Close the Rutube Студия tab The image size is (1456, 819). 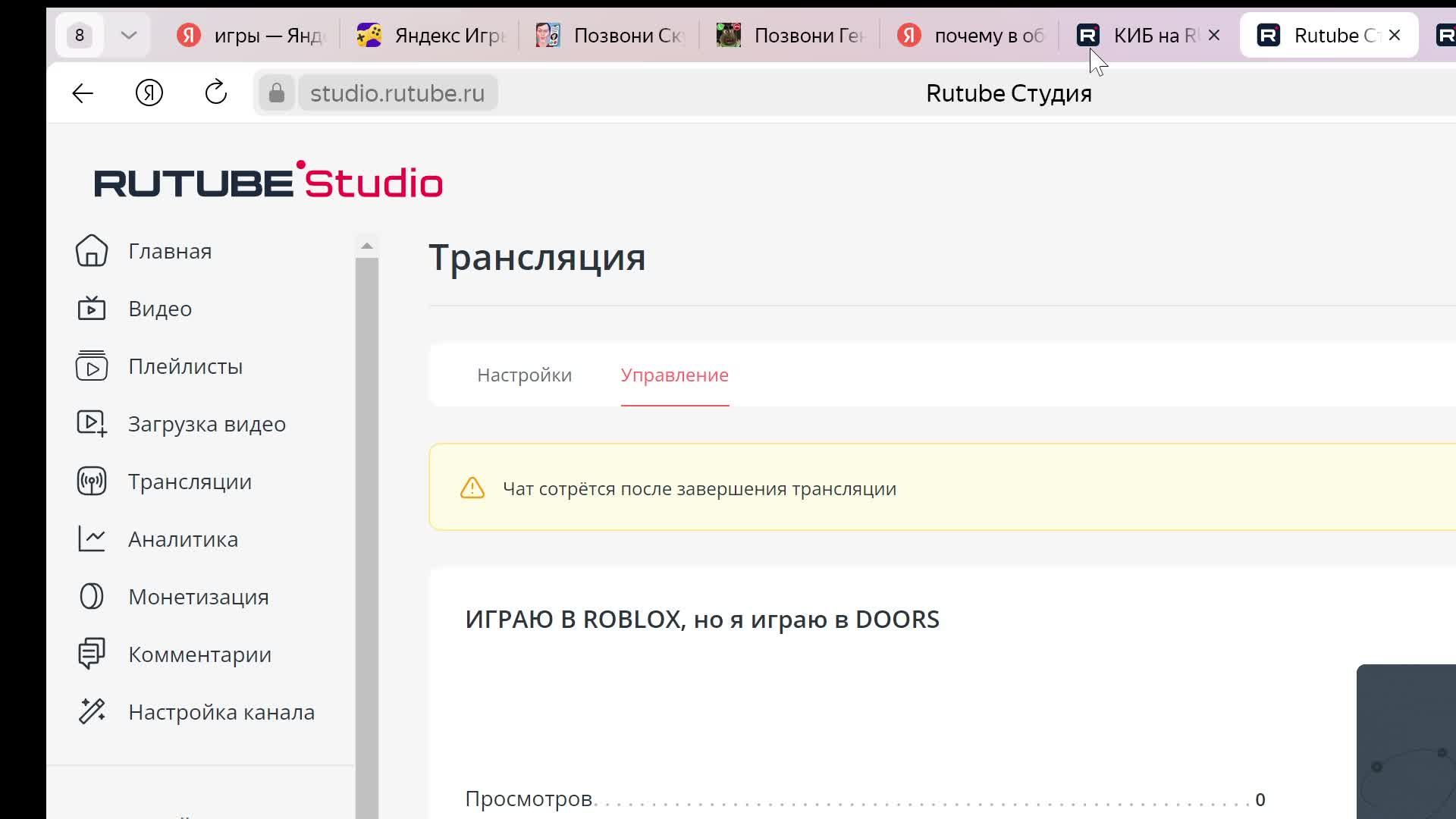tap(1395, 35)
